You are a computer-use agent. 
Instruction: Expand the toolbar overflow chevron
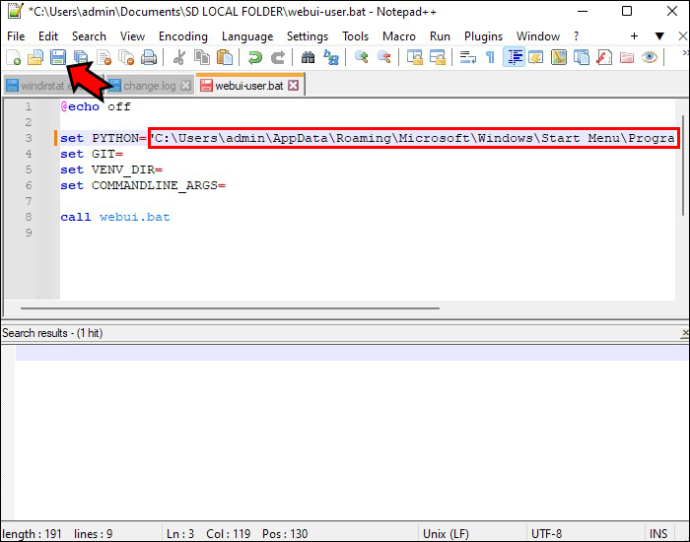[x=685, y=53]
